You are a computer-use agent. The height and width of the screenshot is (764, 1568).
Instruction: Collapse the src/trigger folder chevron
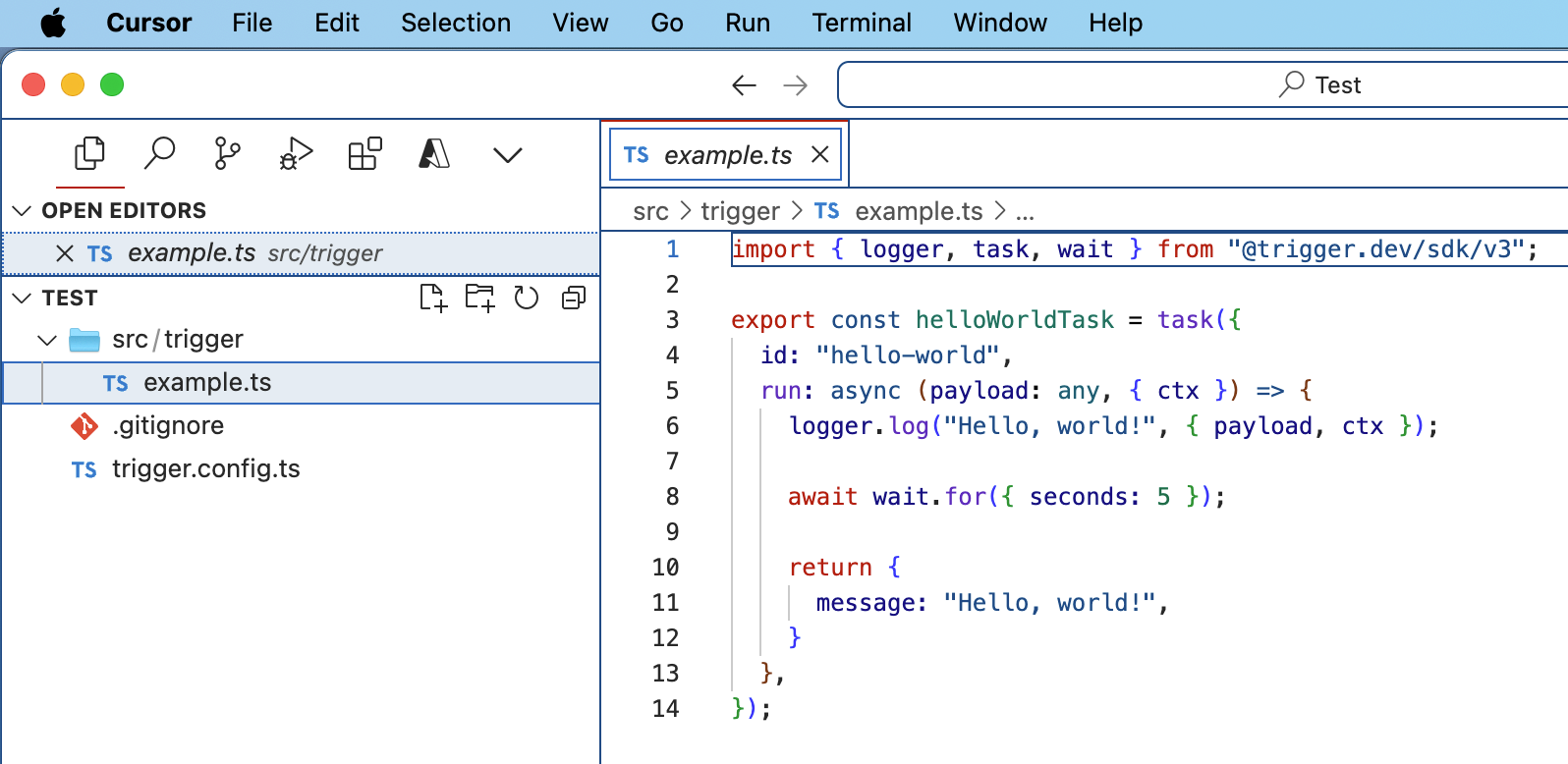[47, 340]
